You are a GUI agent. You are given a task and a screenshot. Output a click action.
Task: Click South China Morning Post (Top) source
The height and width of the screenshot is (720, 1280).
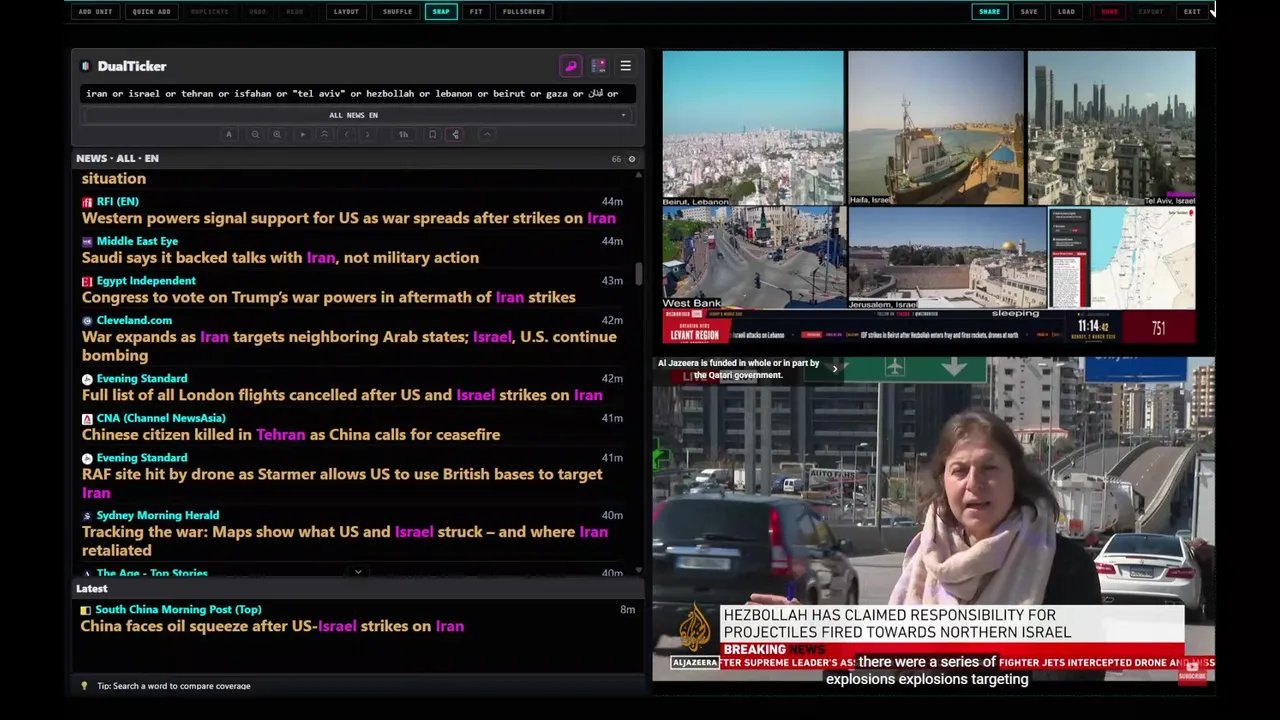(178, 609)
